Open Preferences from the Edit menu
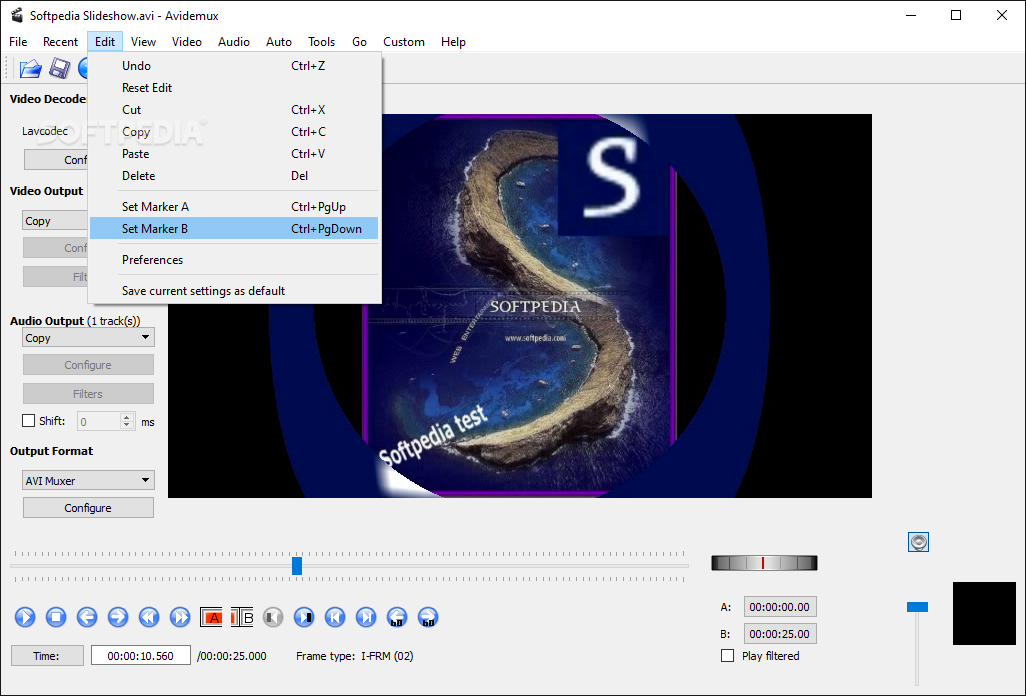Image resolution: width=1026 pixels, height=696 pixels. [x=234, y=260]
